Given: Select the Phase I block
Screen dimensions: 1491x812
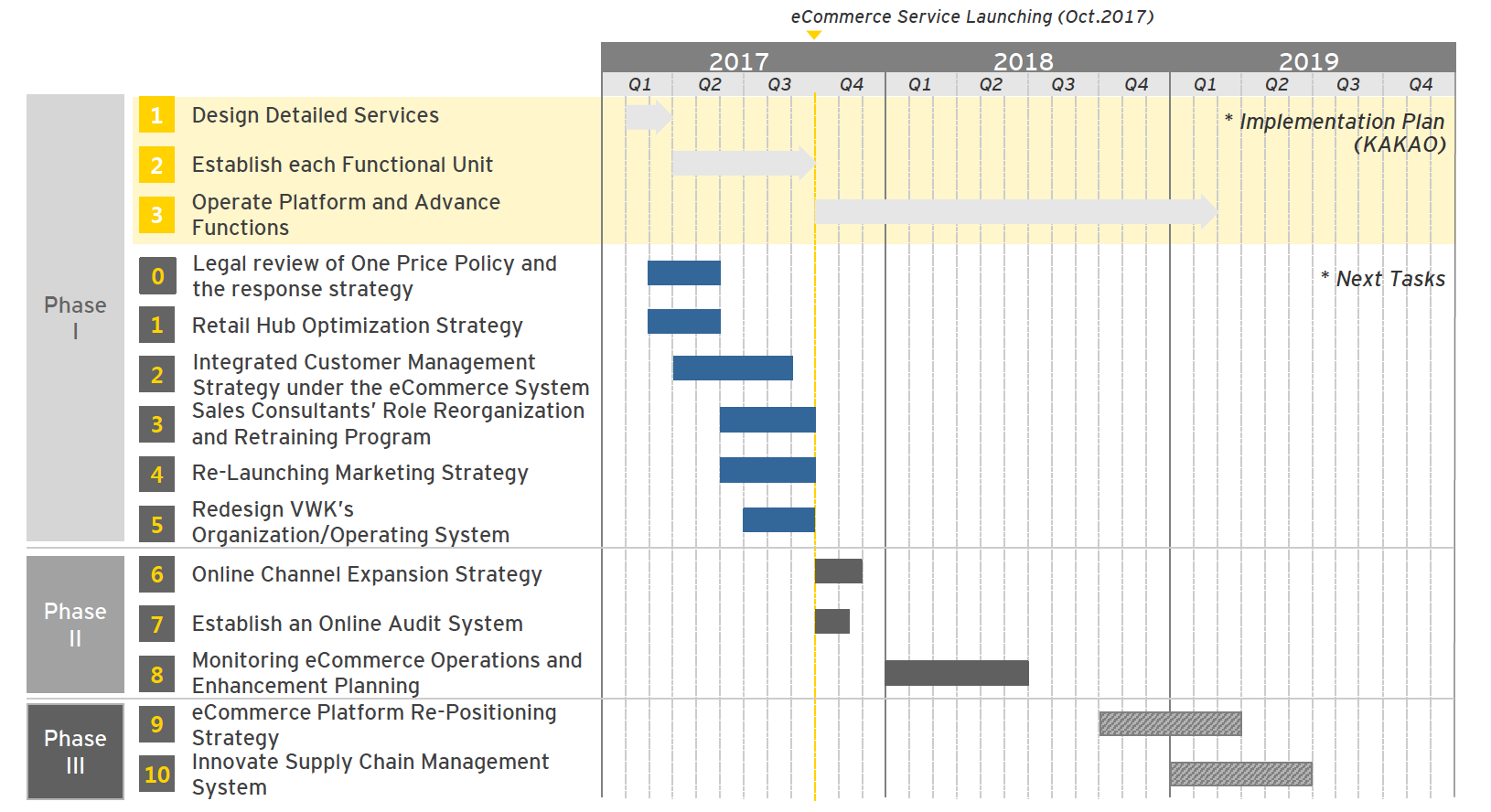Looking at the screenshot, I should click(x=75, y=317).
